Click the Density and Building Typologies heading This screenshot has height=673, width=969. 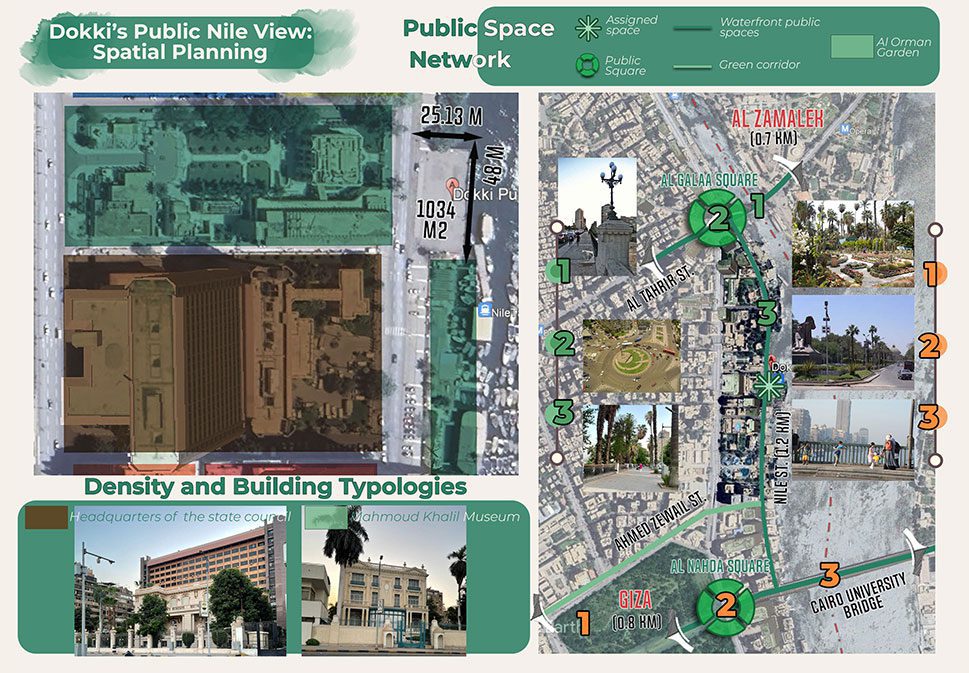tap(275, 487)
